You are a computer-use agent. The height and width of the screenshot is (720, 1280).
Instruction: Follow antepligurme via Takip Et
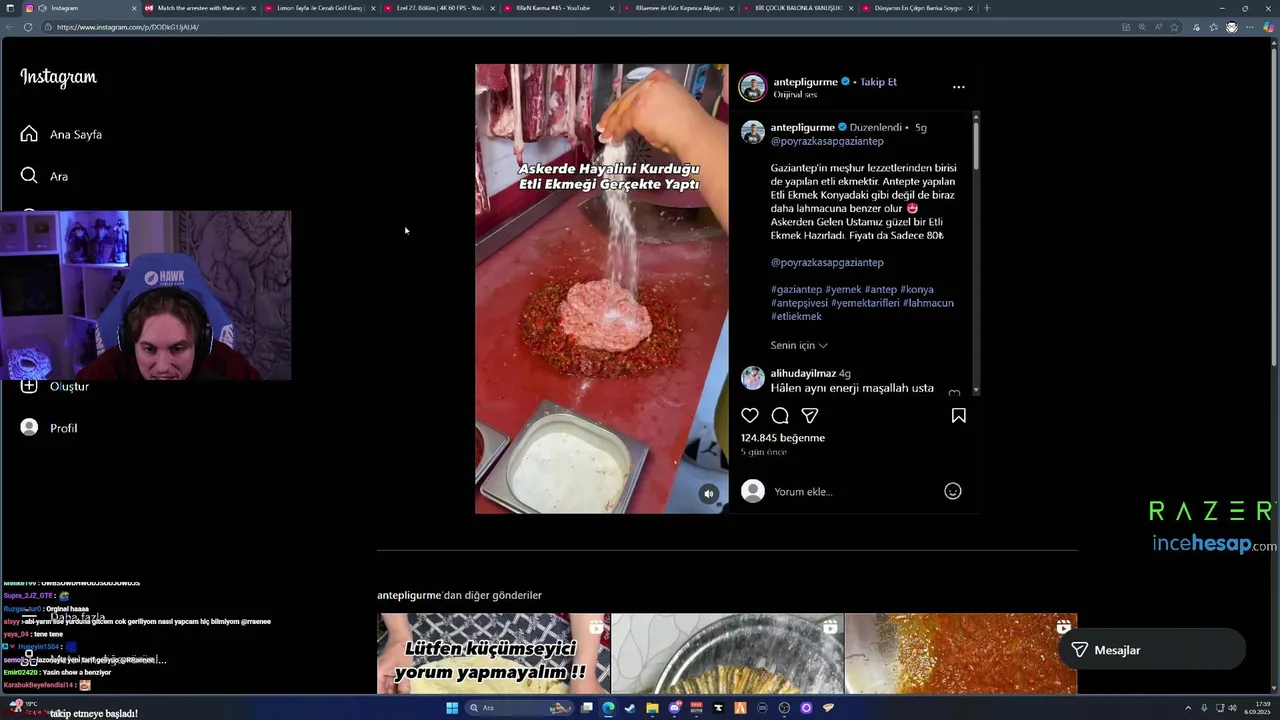click(x=878, y=82)
